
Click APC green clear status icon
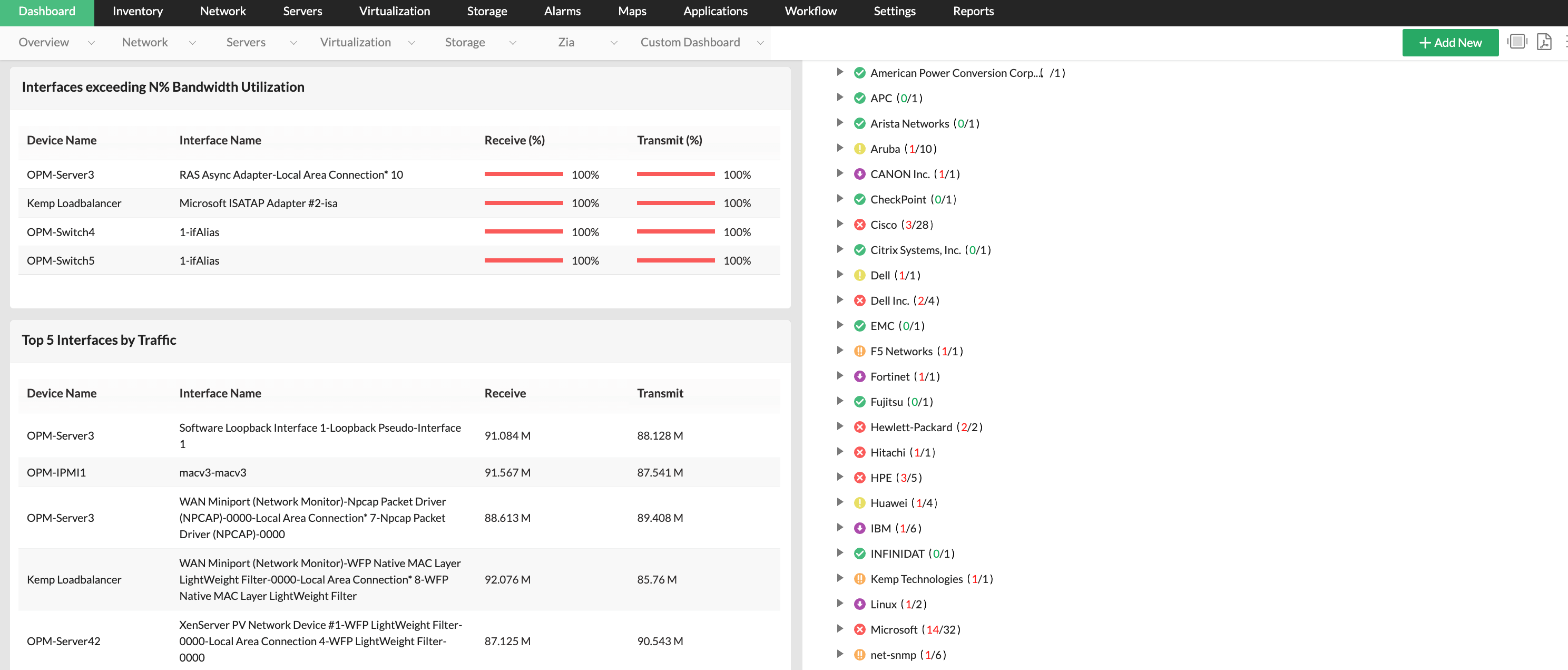[x=859, y=98]
